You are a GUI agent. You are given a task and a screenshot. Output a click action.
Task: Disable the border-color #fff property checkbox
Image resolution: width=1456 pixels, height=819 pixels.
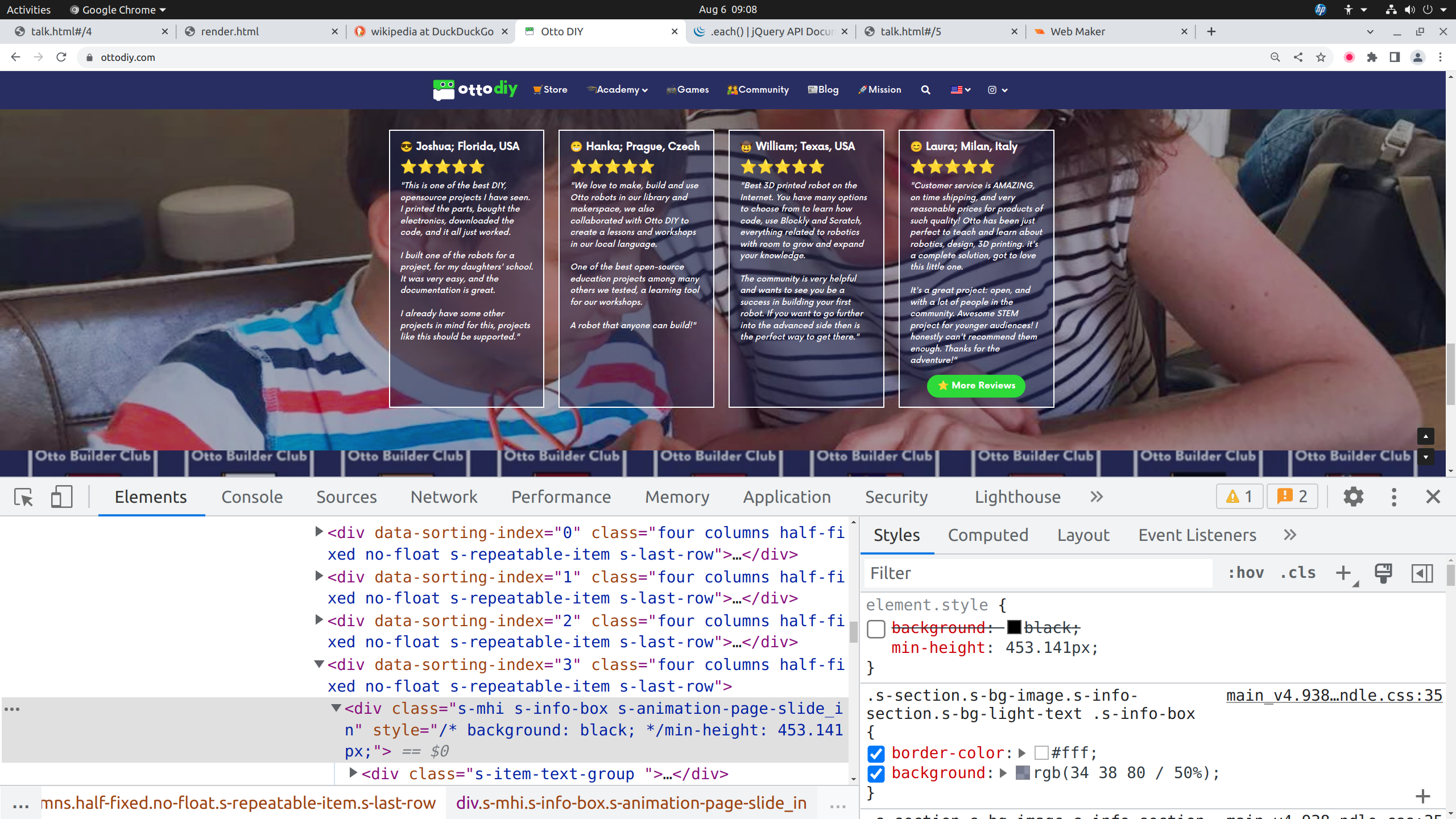point(876,754)
